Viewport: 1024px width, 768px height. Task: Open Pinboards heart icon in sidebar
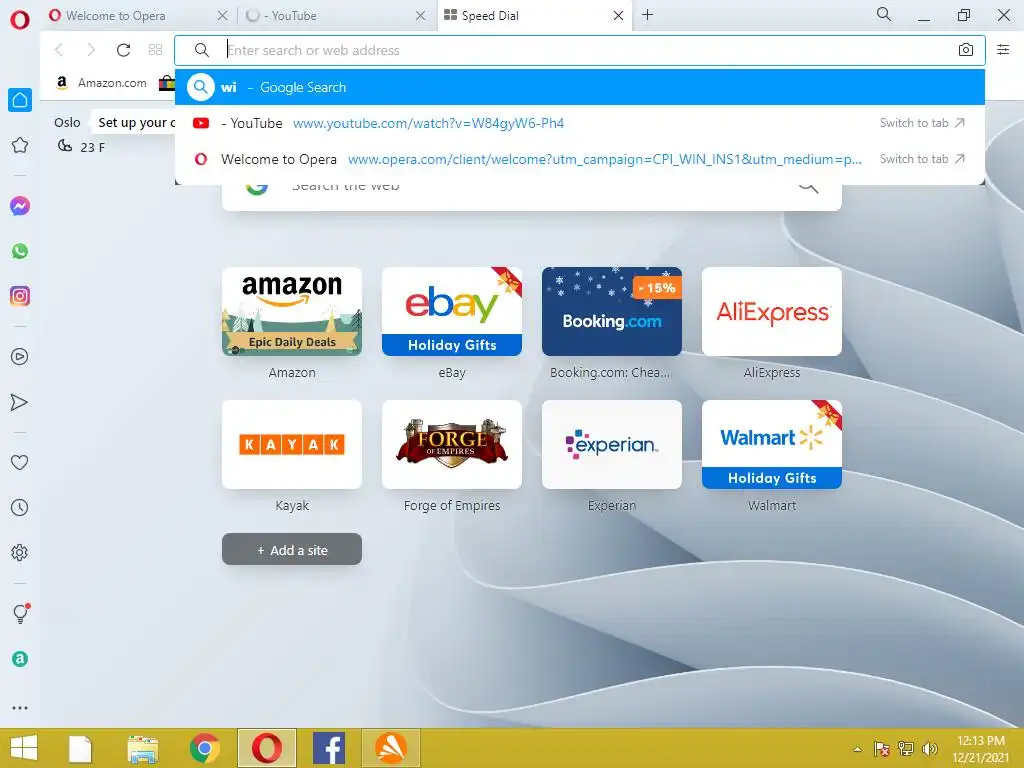[x=20, y=462]
